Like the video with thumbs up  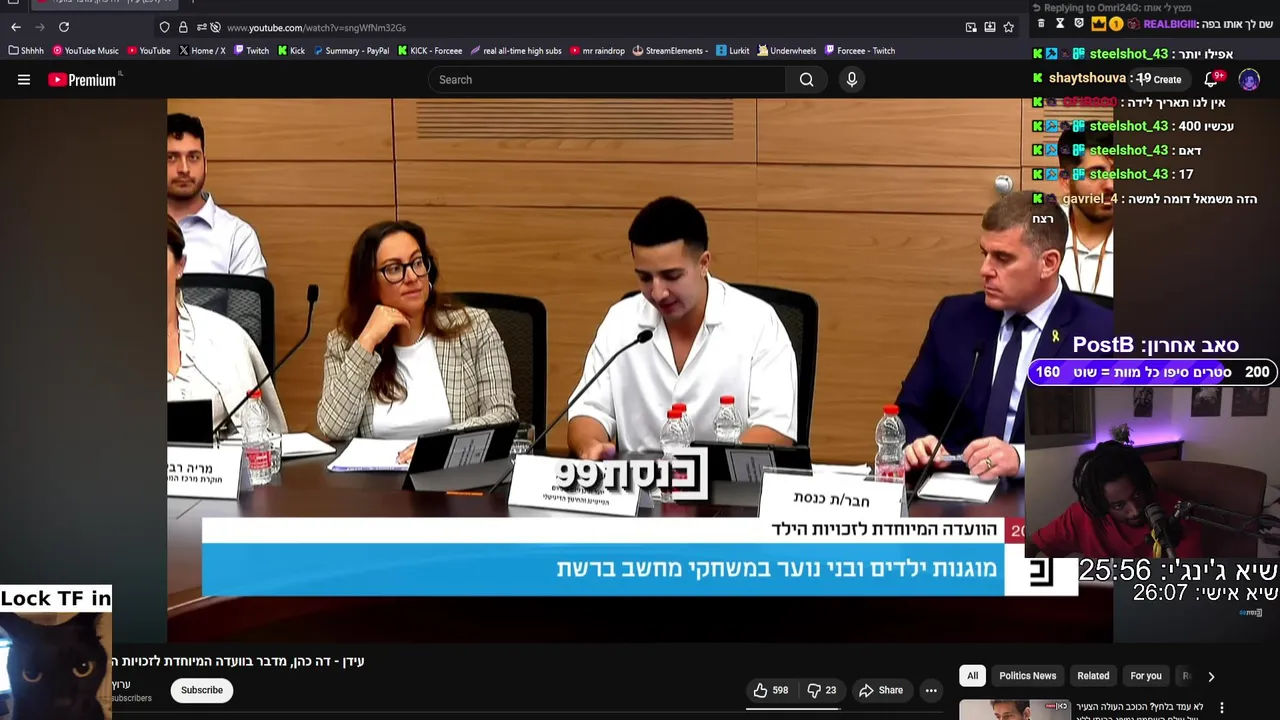click(771, 690)
